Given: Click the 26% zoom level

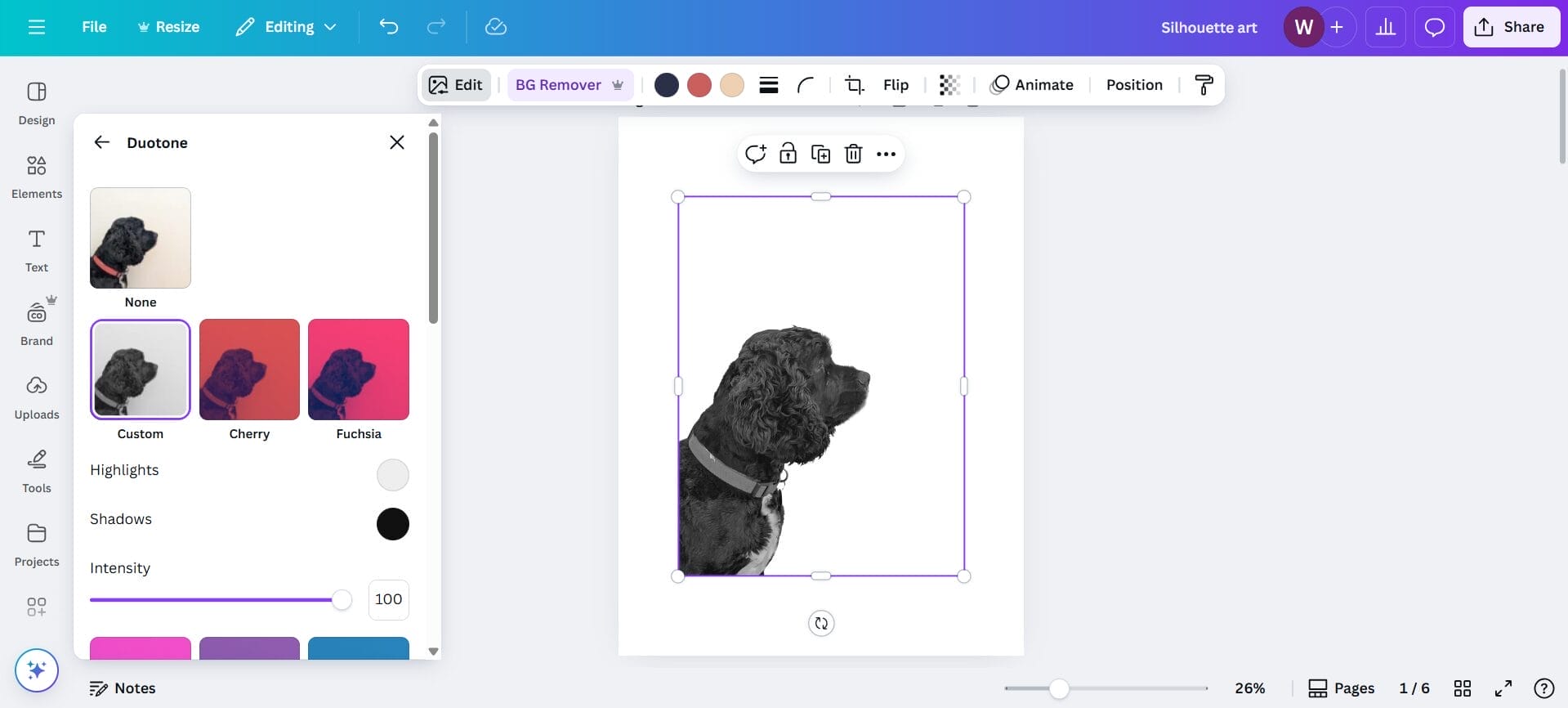Looking at the screenshot, I should tap(1250, 688).
